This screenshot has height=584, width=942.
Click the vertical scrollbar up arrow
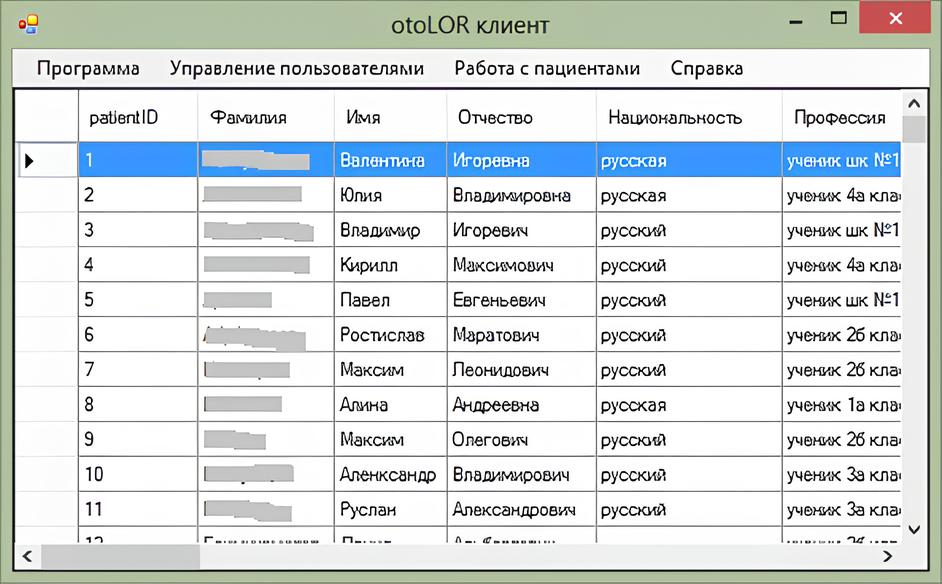(x=913, y=102)
